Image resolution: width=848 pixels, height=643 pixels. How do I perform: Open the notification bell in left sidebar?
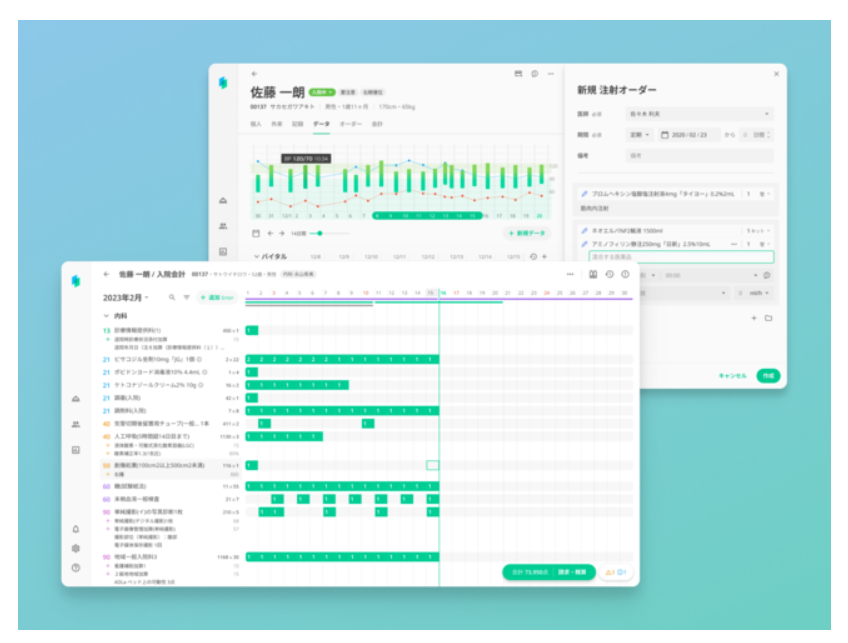pyautogui.click(x=76, y=529)
